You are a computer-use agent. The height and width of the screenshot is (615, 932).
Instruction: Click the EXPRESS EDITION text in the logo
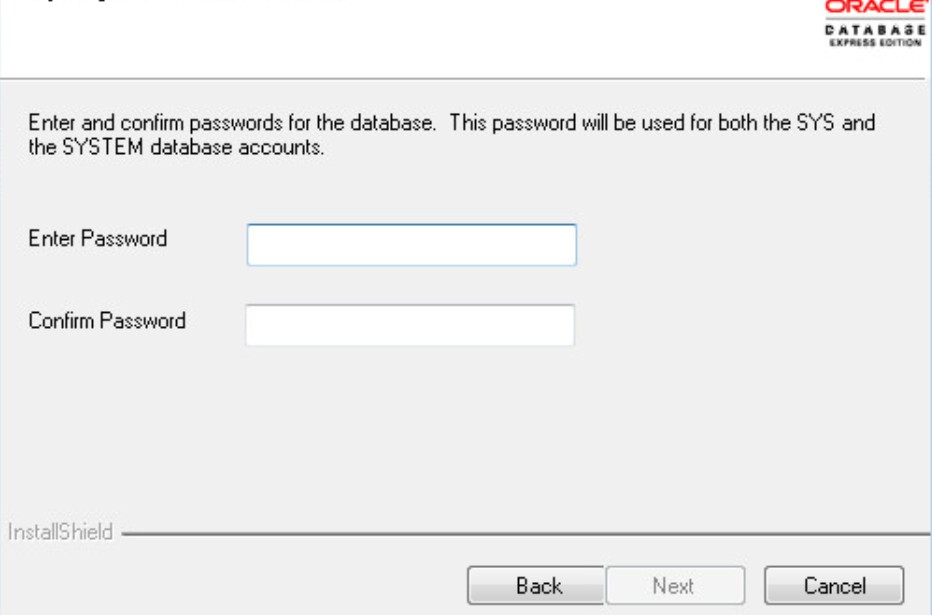[876, 42]
